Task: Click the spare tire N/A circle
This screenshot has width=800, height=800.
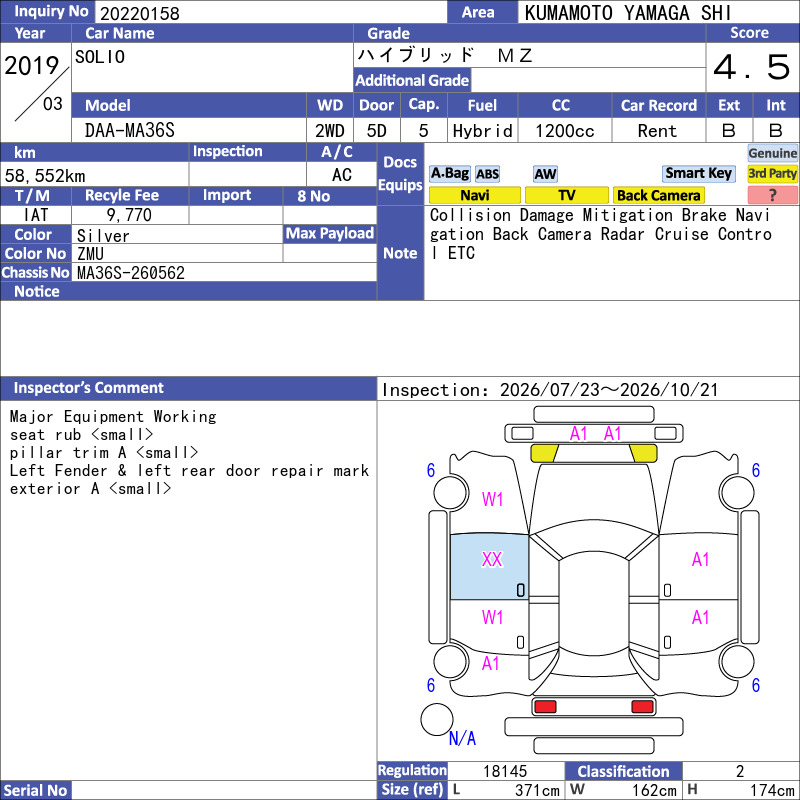Action: click(437, 719)
